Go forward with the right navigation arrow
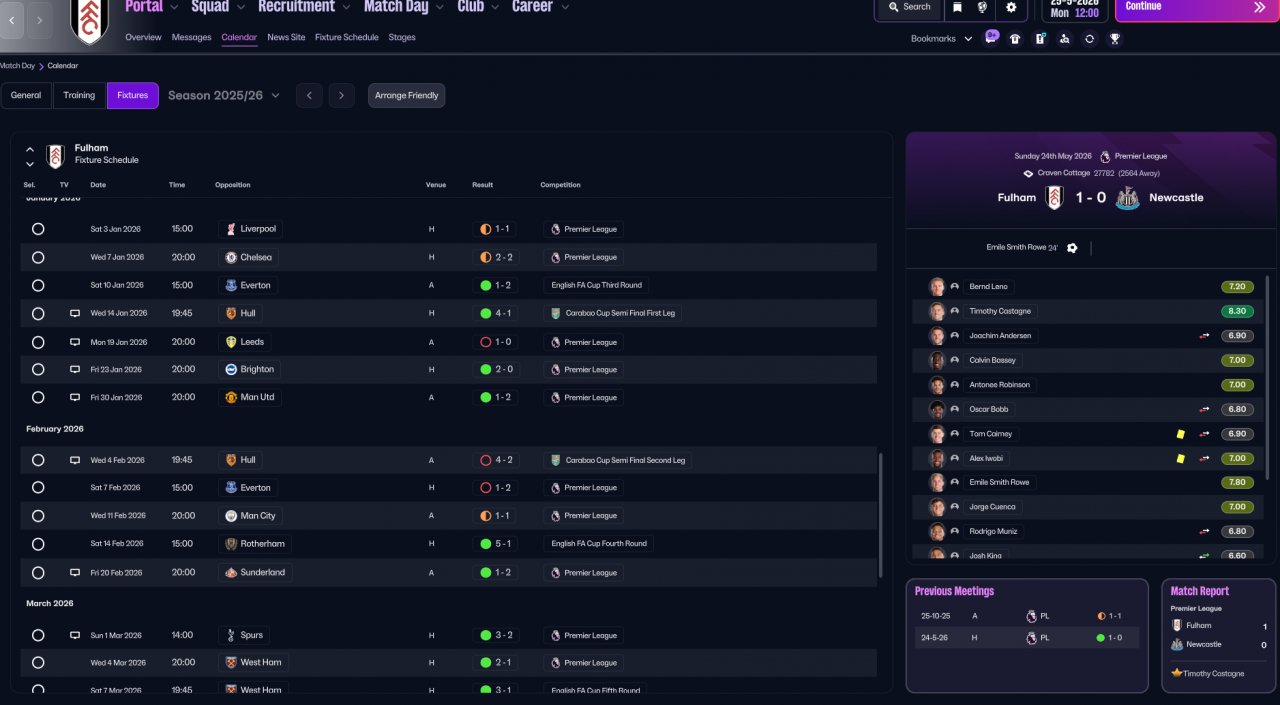The height and width of the screenshot is (705, 1280). 39,20
